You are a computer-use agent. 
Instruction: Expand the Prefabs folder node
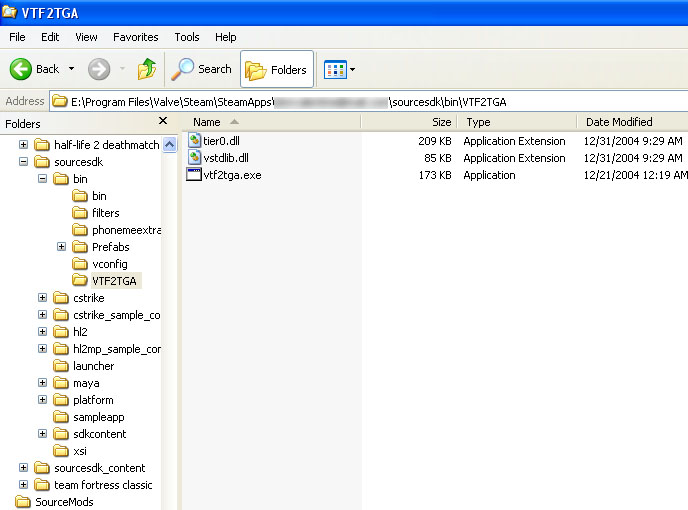61,247
